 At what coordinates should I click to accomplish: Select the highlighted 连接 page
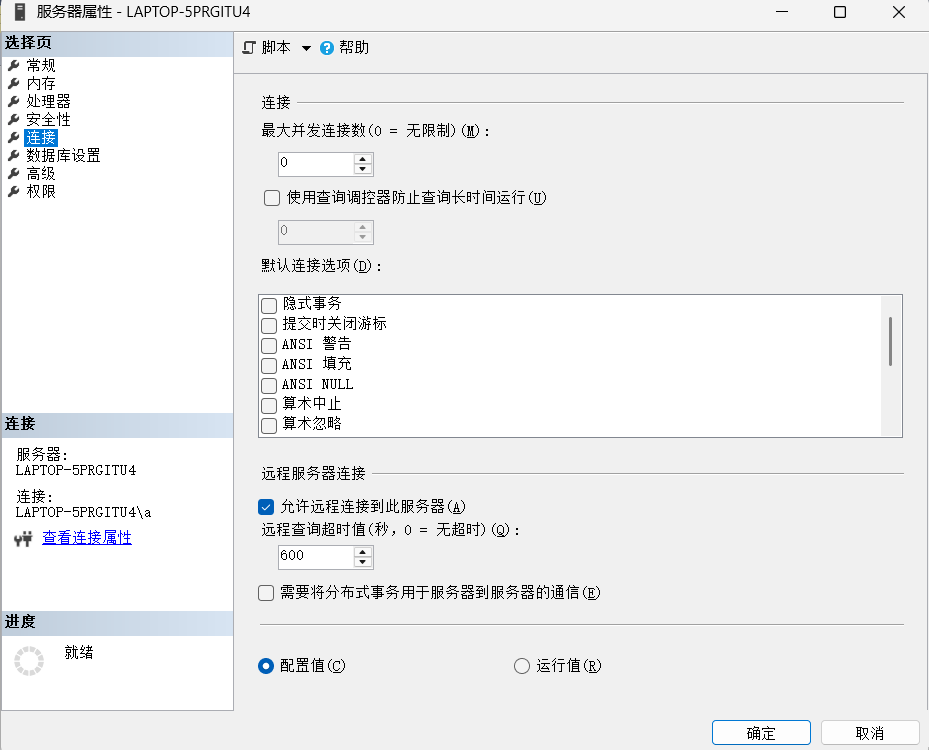pos(41,137)
